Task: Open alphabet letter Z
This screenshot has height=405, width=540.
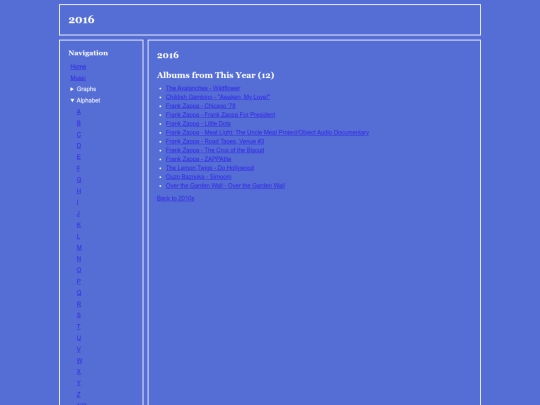Action: (x=79, y=394)
